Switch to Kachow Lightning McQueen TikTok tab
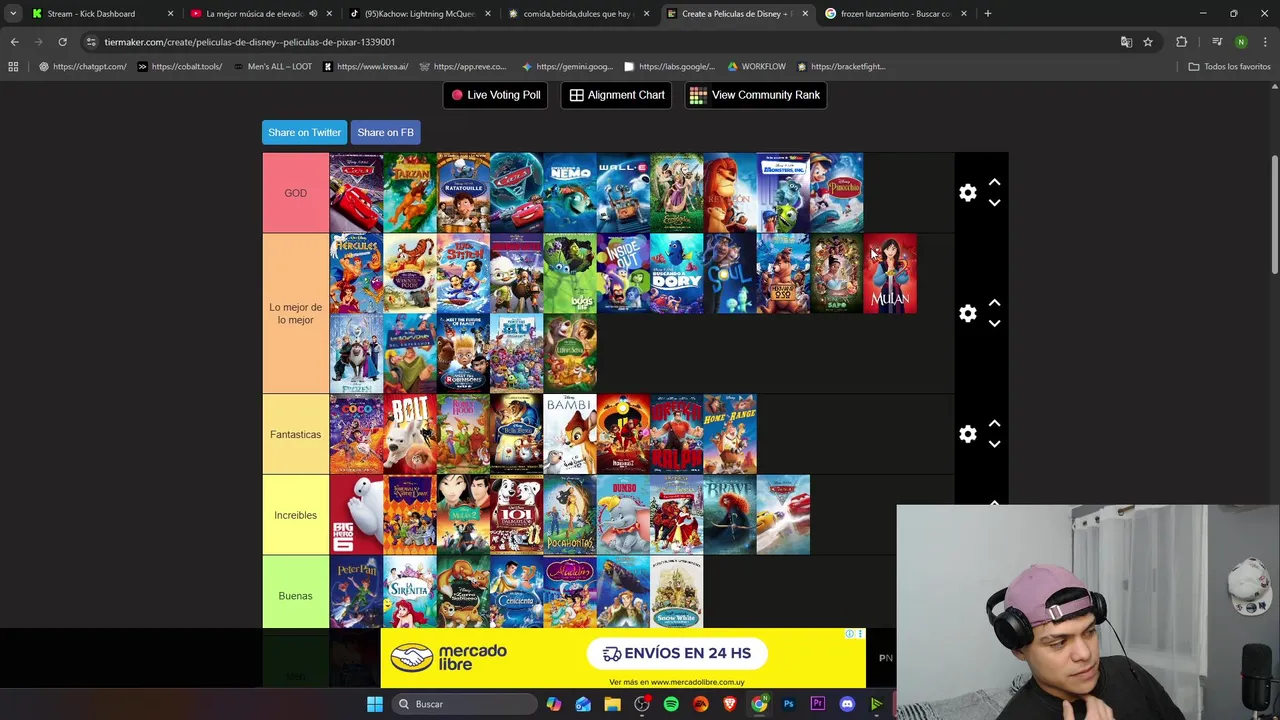1280x720 pixels. [x=419, y=14]
